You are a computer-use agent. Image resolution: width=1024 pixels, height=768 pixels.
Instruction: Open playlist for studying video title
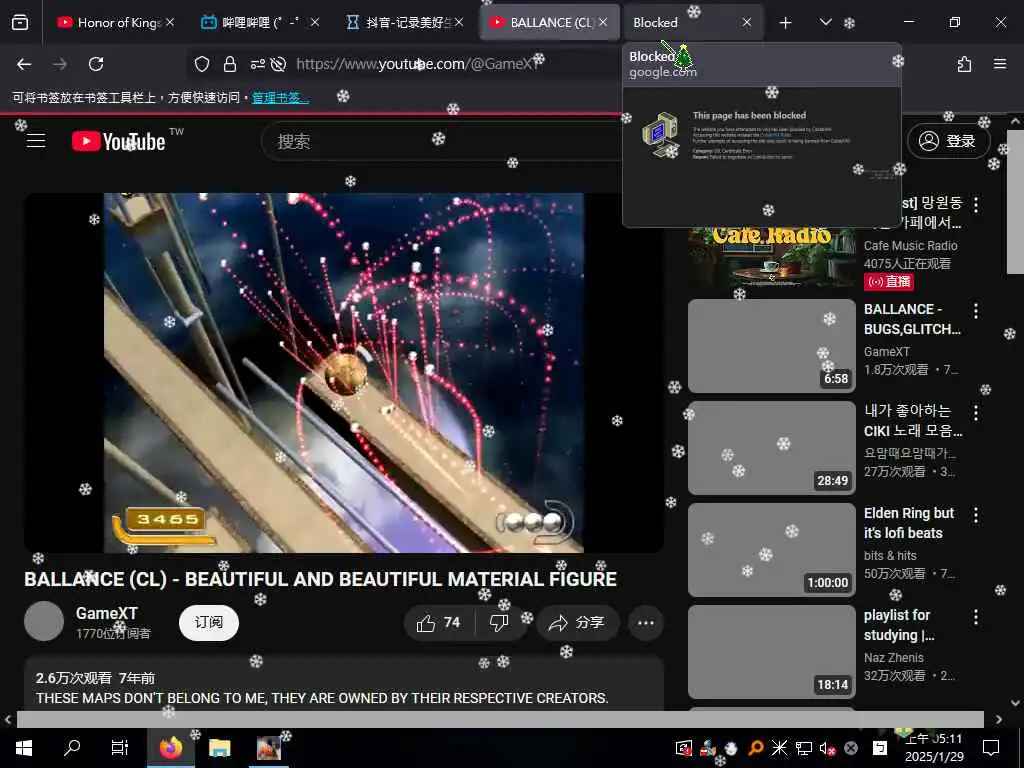coord(899,625)
